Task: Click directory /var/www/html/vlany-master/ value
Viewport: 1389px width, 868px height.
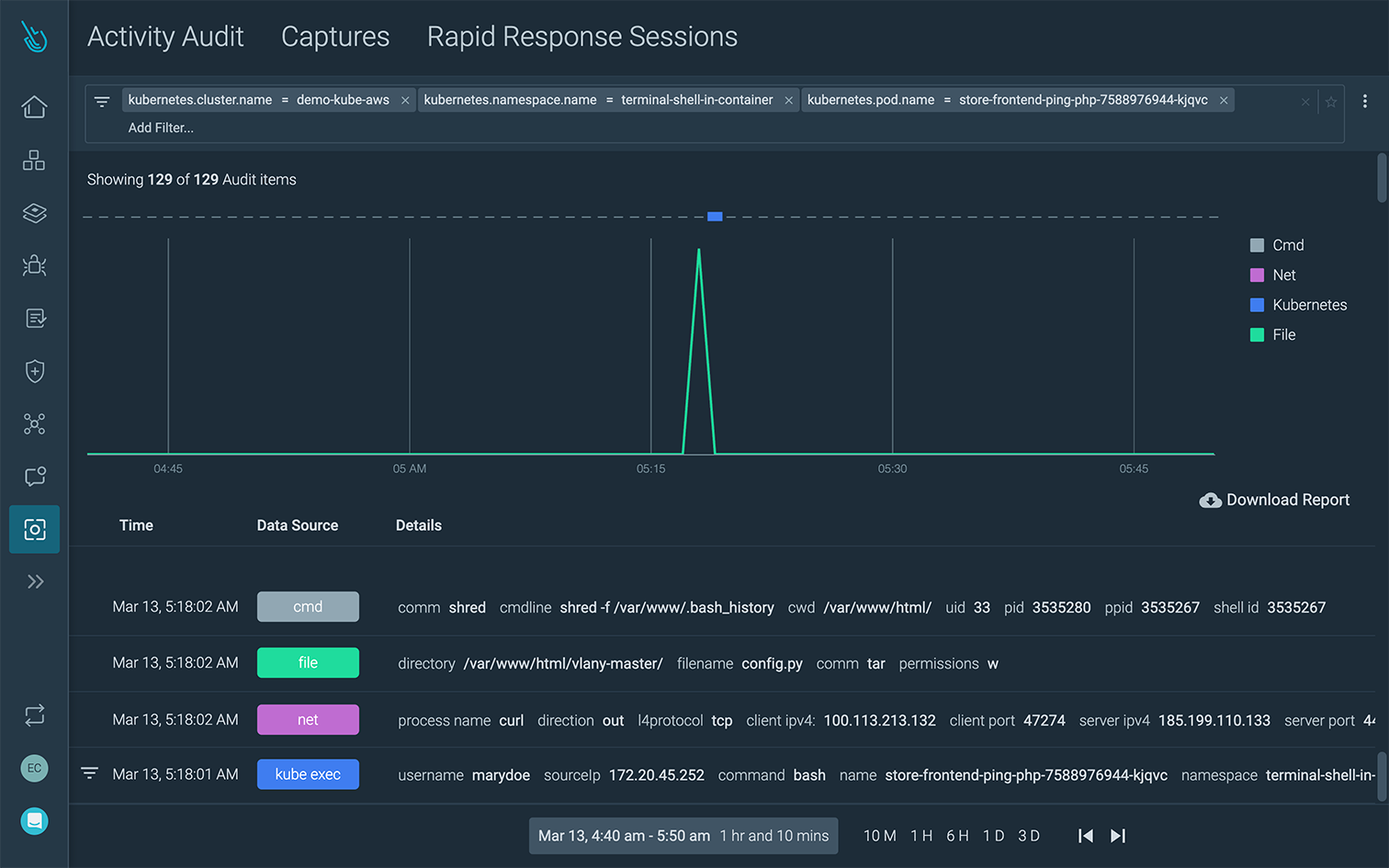Action: (x=563, y=663)
